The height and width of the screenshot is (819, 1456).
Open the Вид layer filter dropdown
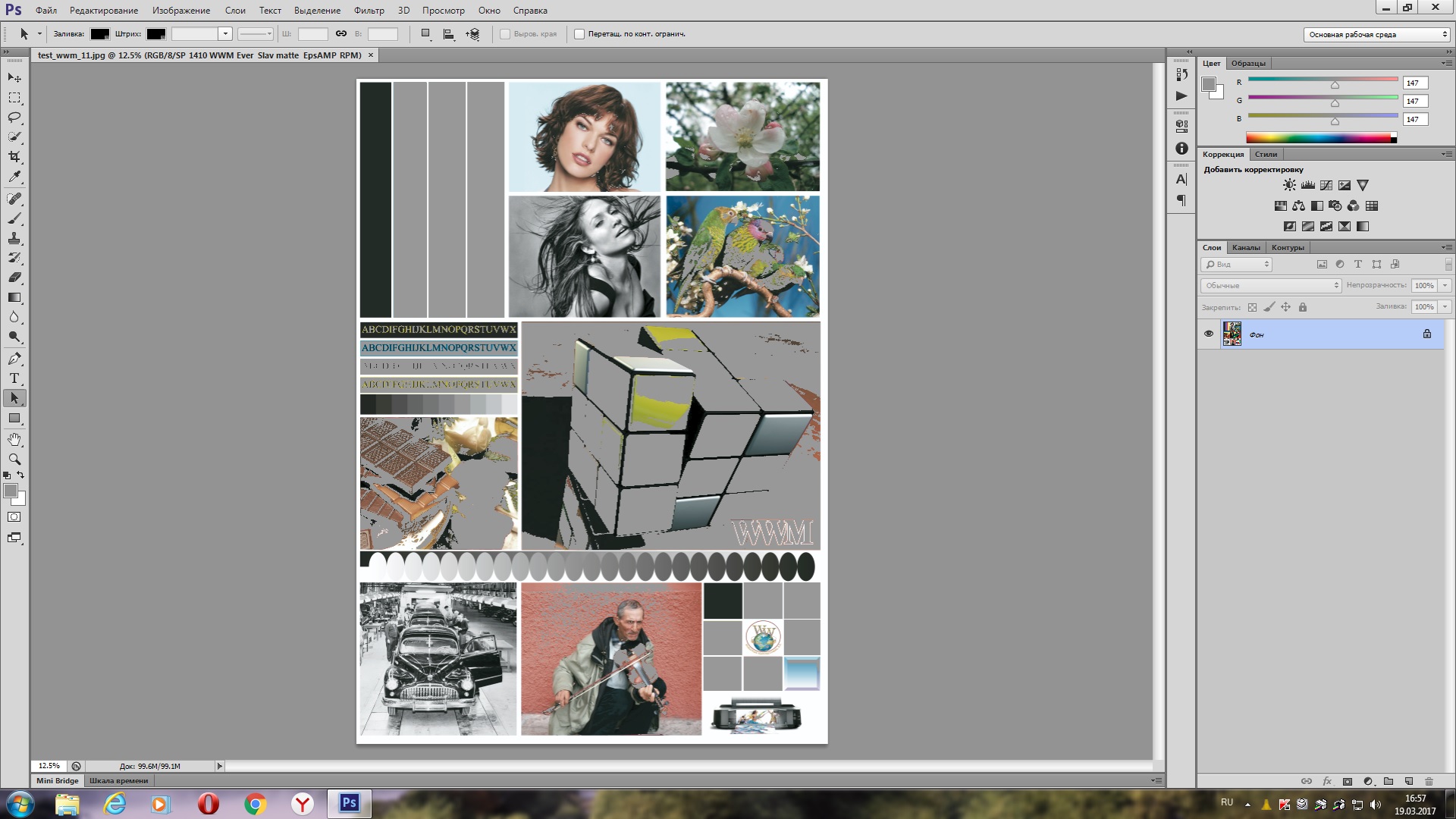[1237, 265]
